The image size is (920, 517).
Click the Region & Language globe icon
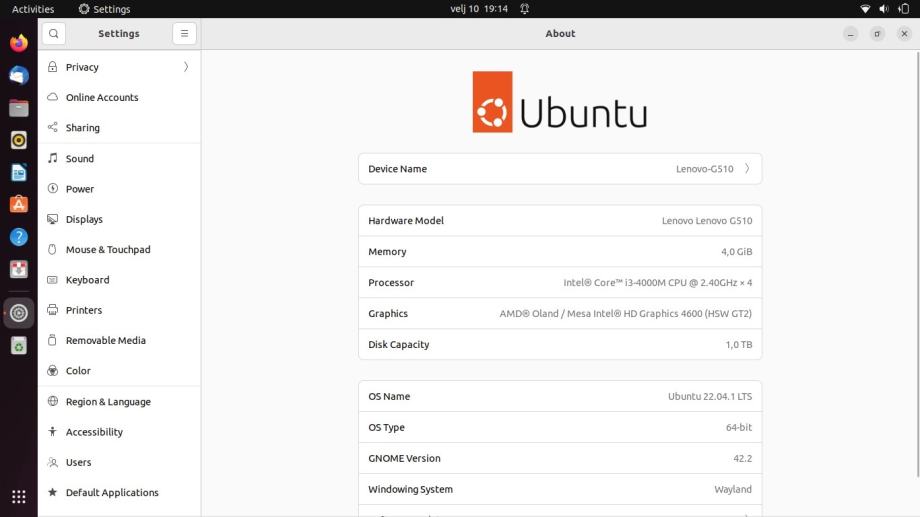pyautogui.click(x=53, y=401)
